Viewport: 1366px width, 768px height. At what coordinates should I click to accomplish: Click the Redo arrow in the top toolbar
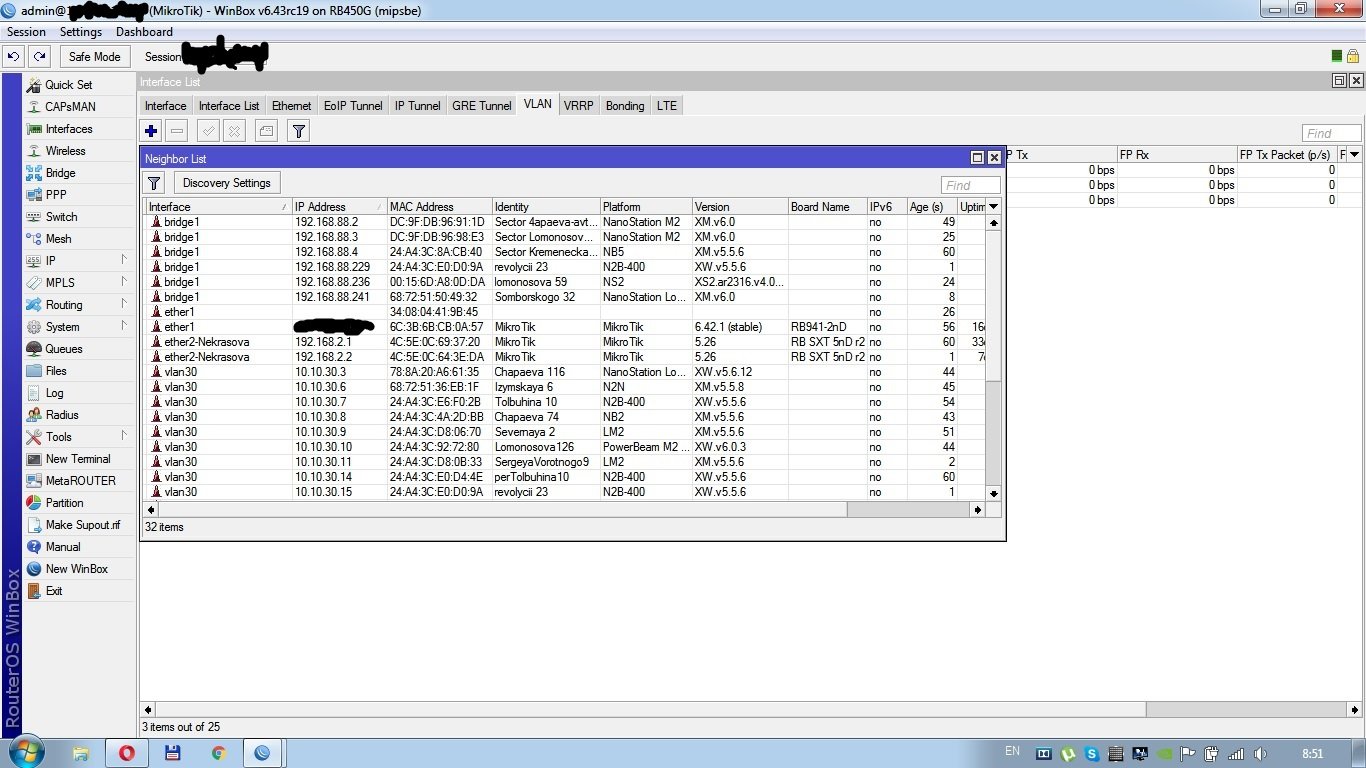39,57
